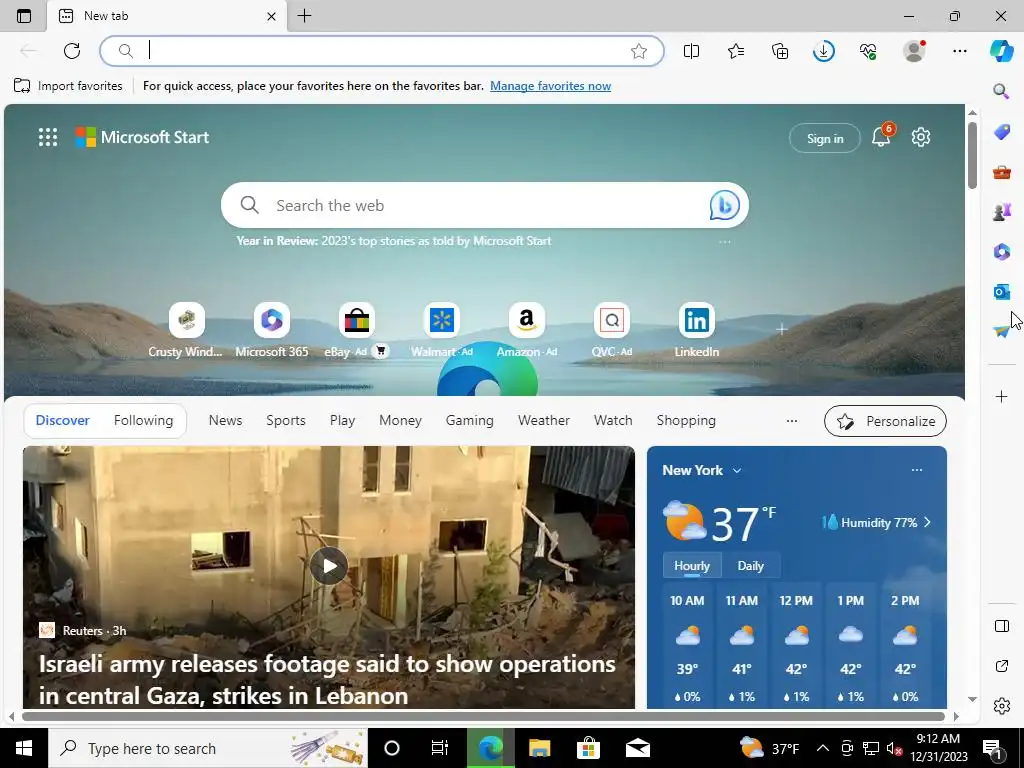Open the LinkedIn quick link
Viewport: 1024px width, 768px height.
tap(696, 330)
